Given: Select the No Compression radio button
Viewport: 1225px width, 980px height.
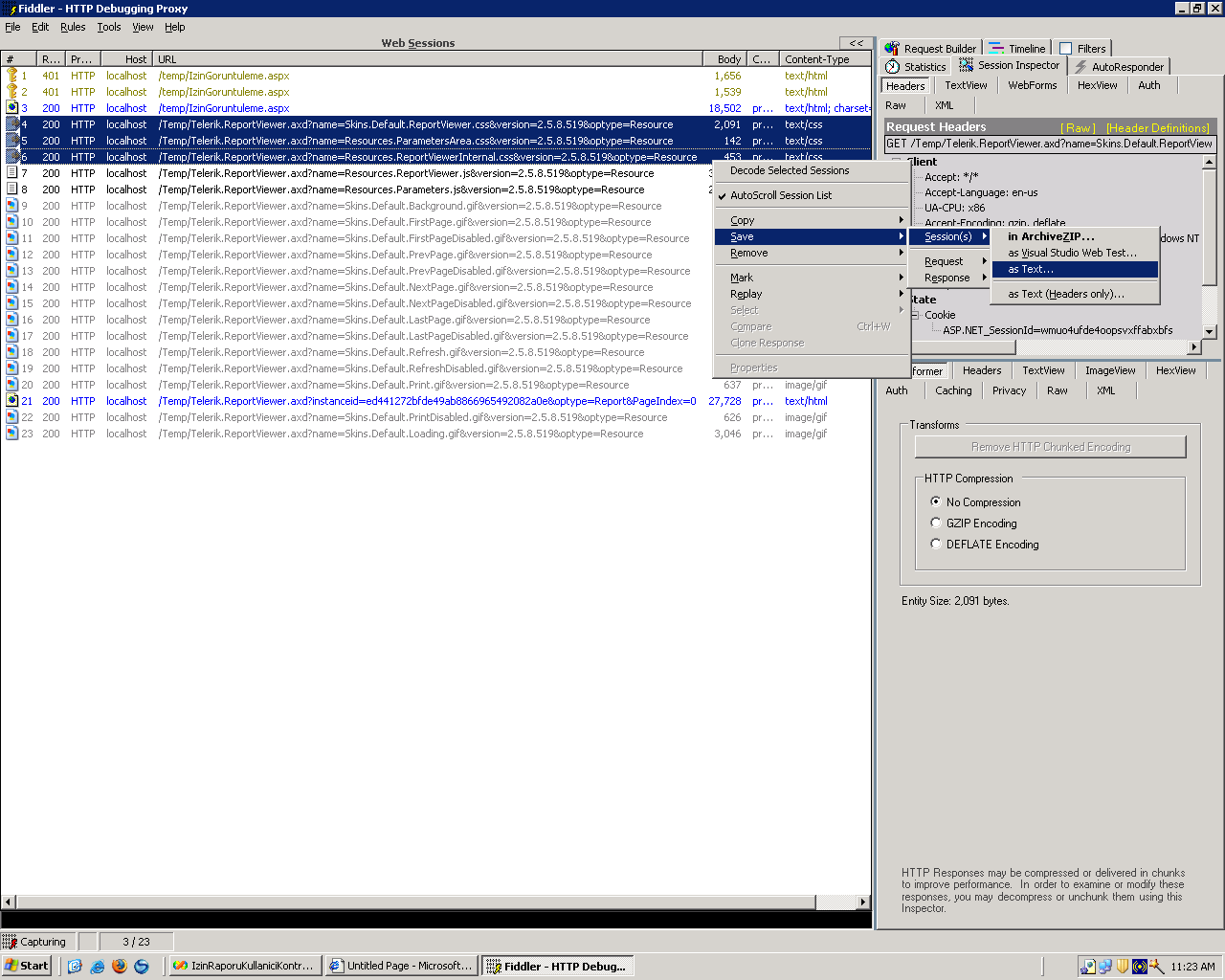Looking at the screenshot, I should 936,501.
